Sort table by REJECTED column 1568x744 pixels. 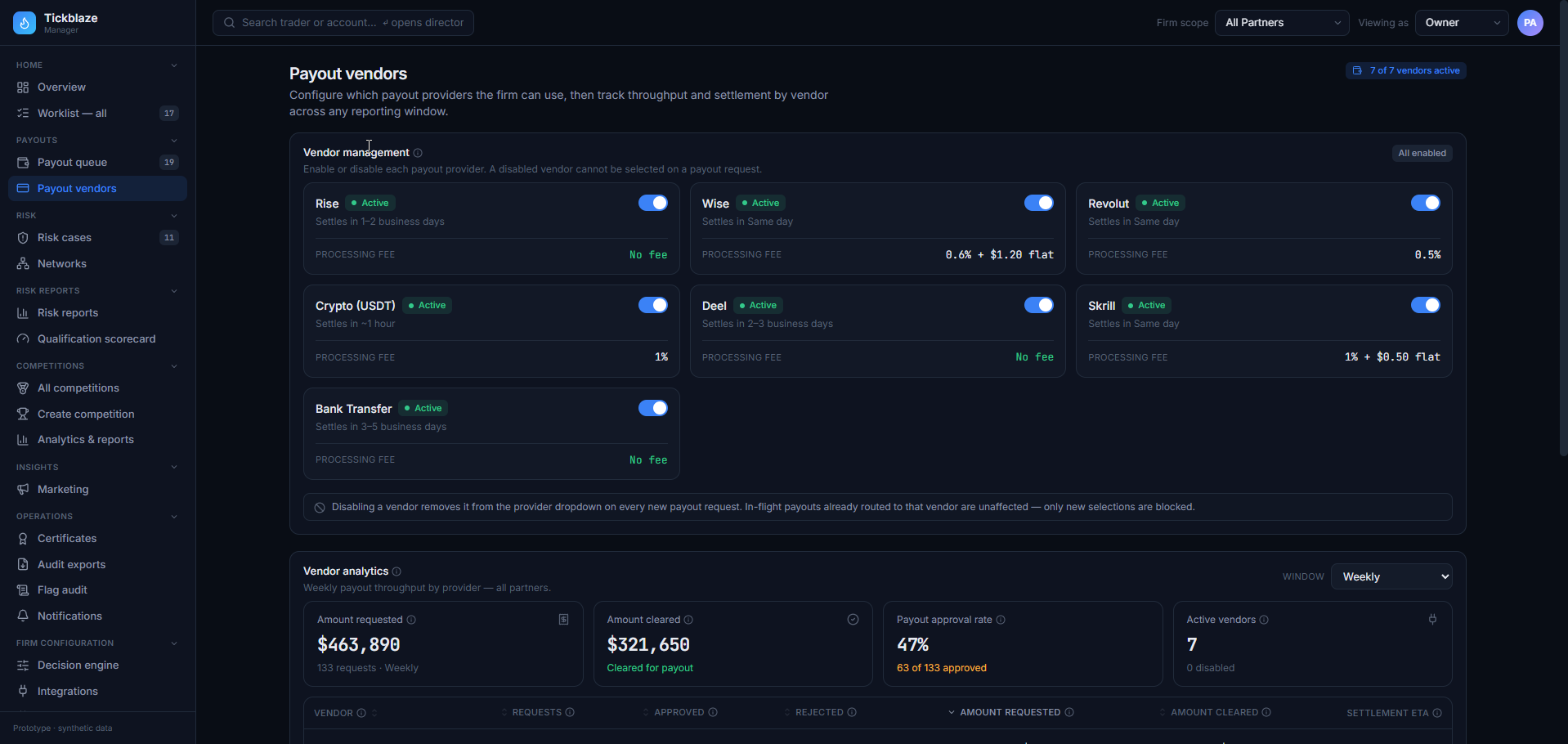coord(821,713)
